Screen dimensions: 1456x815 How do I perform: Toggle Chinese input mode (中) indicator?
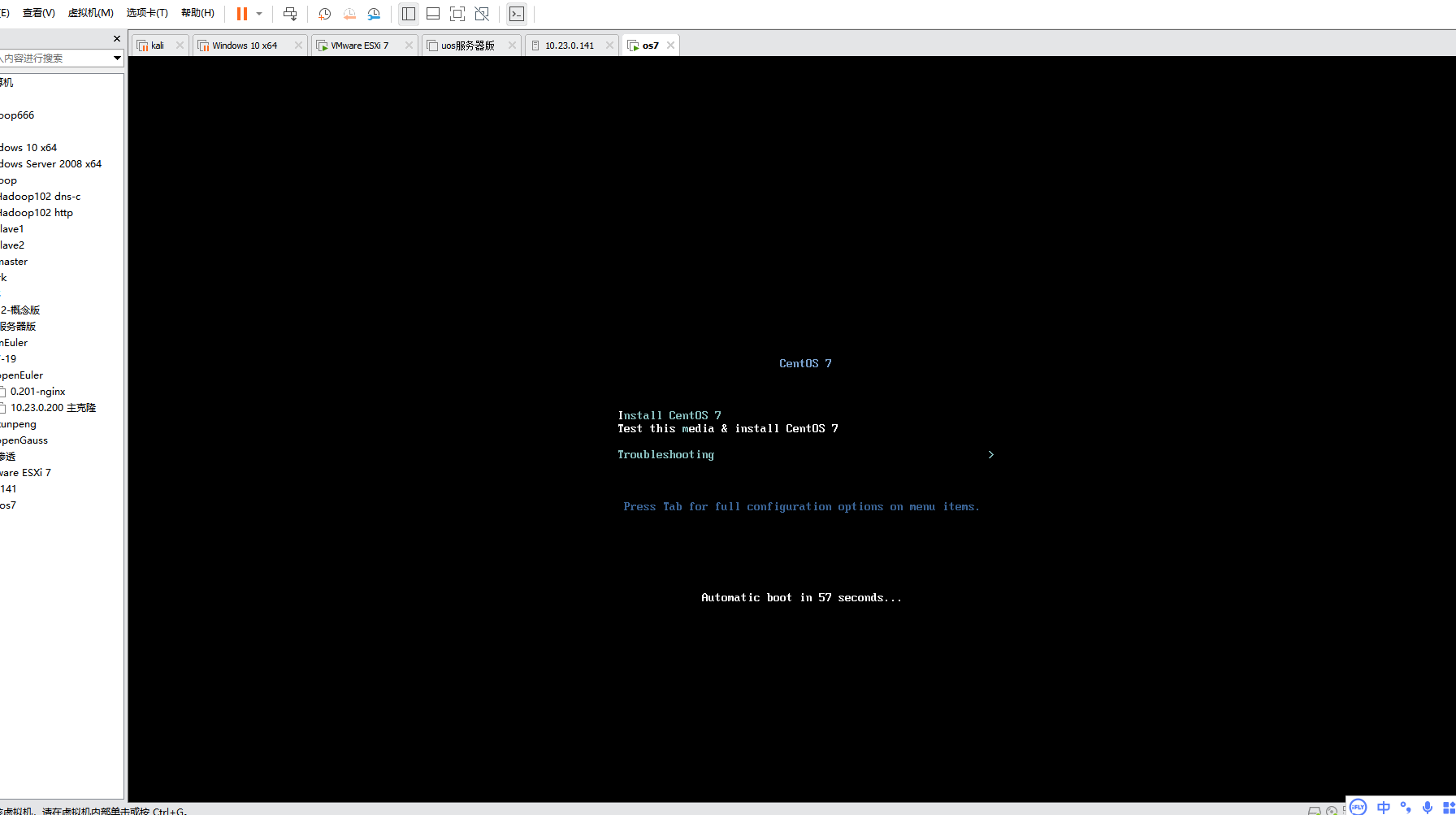(1384, 807)
